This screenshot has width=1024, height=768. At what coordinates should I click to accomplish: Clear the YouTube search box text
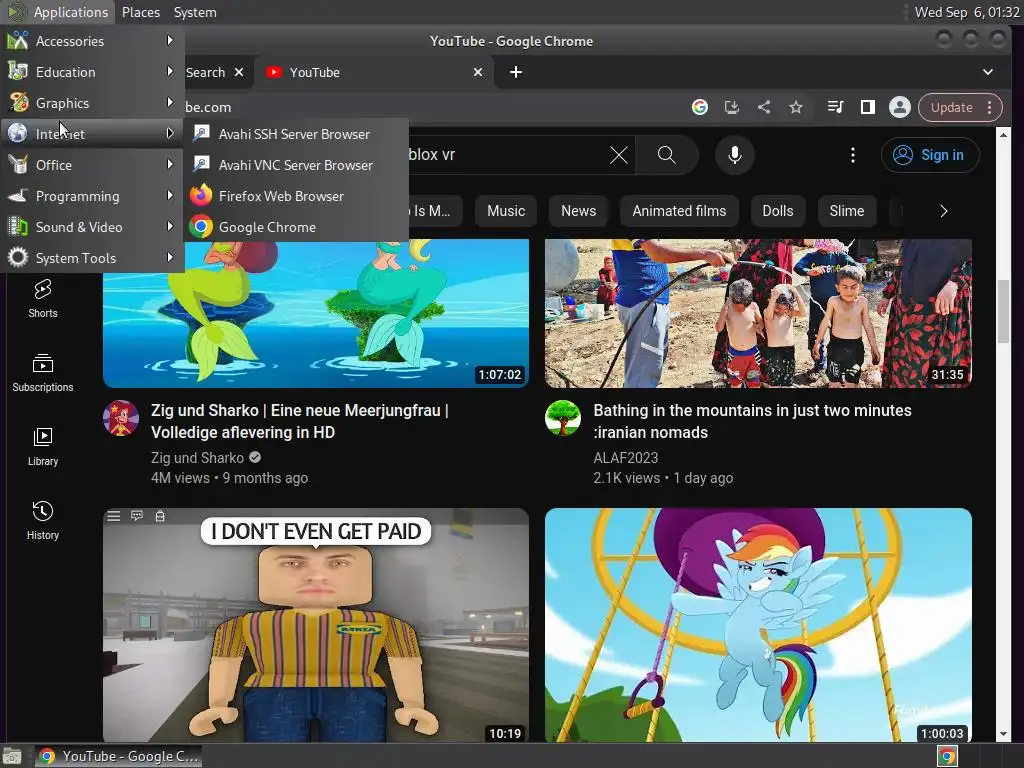(618, 155)
